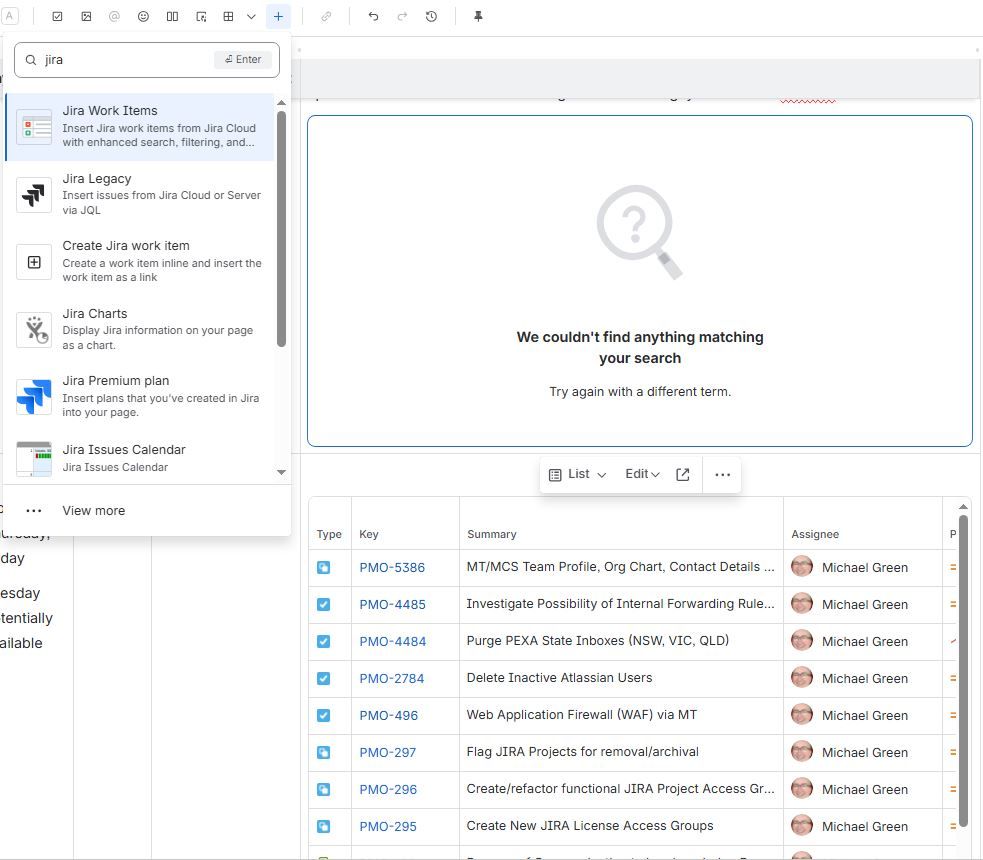Open the emoji picker
983x860 pixels.
[144, 16]
